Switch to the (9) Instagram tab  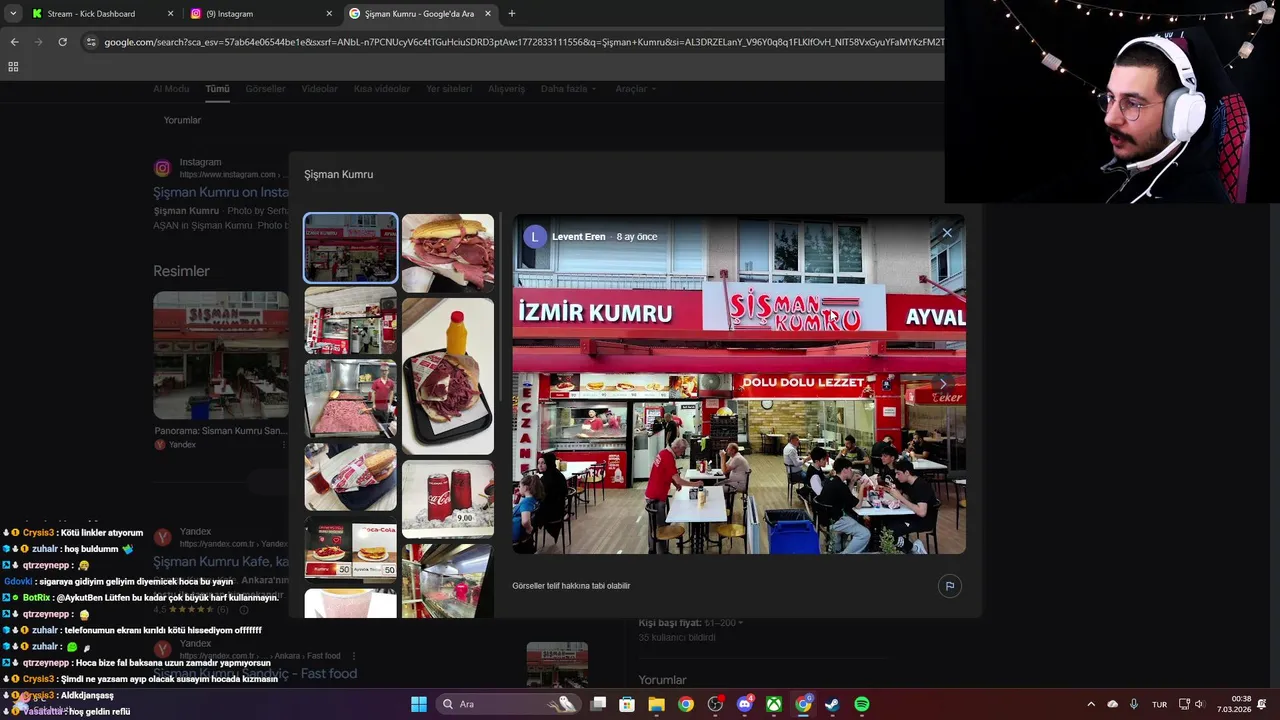click(x=262, y=14)
